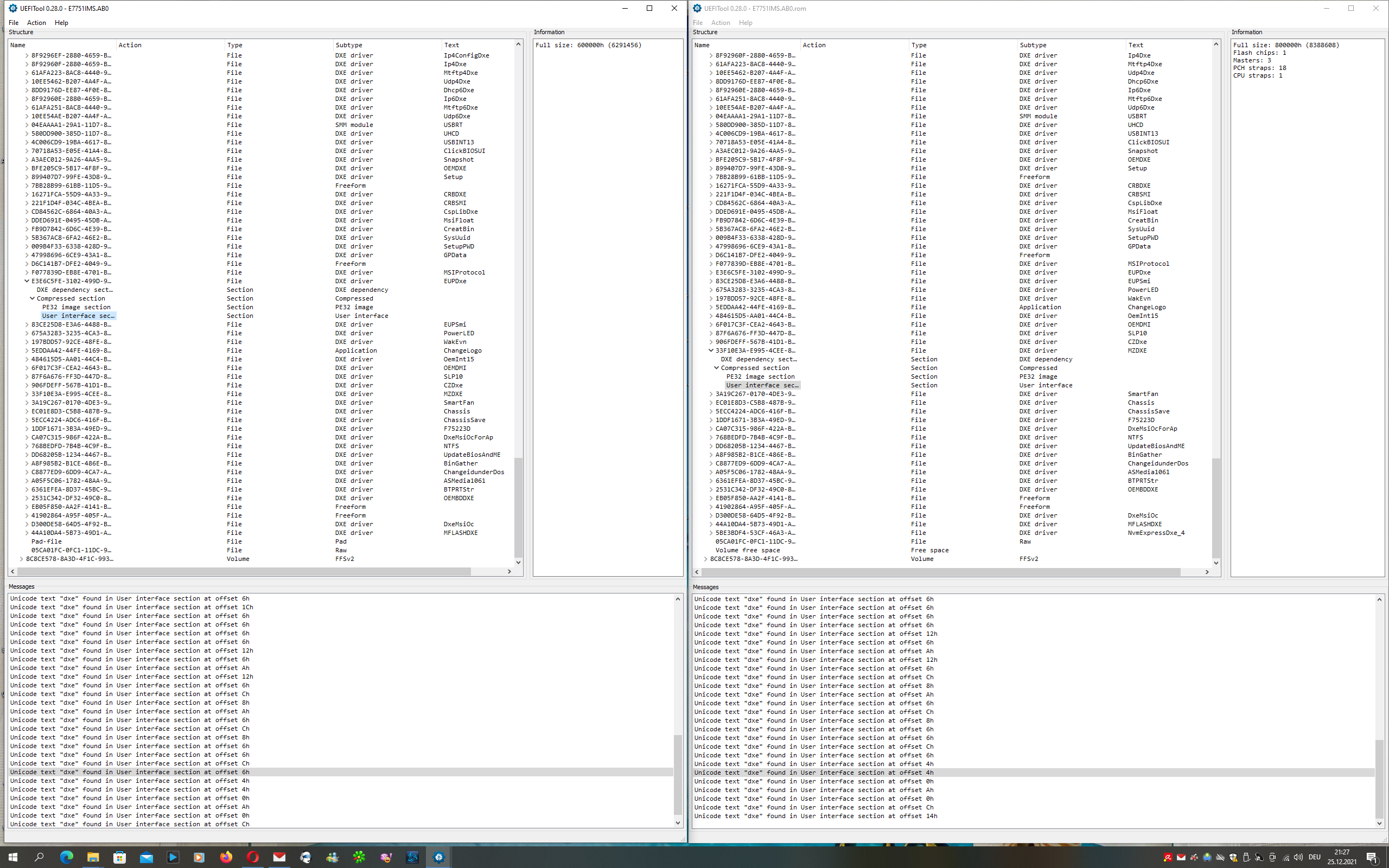Launch Microsoft Edge from the taskbar
1389x868 pixels.
tap(66, 857)
